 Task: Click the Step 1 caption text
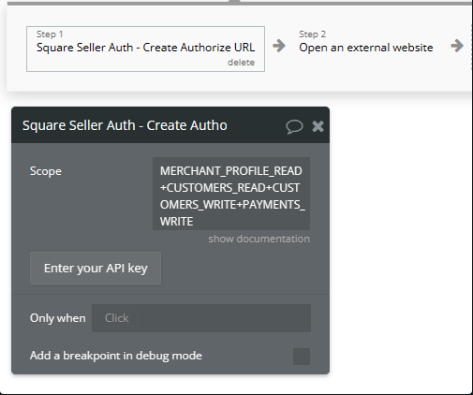tap(50, 34)
